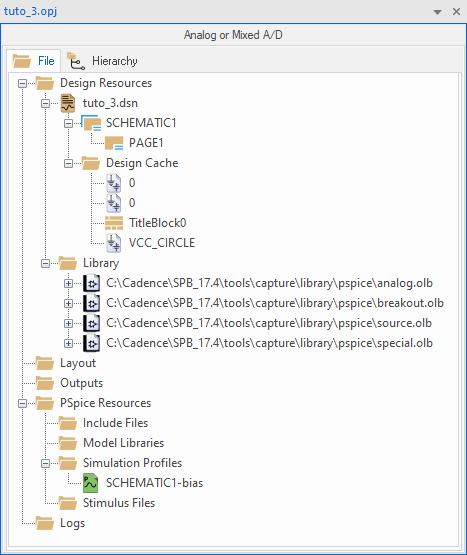This screenshot has height=555, width=467.
Task: Expand the special.olb library node
Action: point(68,343)
